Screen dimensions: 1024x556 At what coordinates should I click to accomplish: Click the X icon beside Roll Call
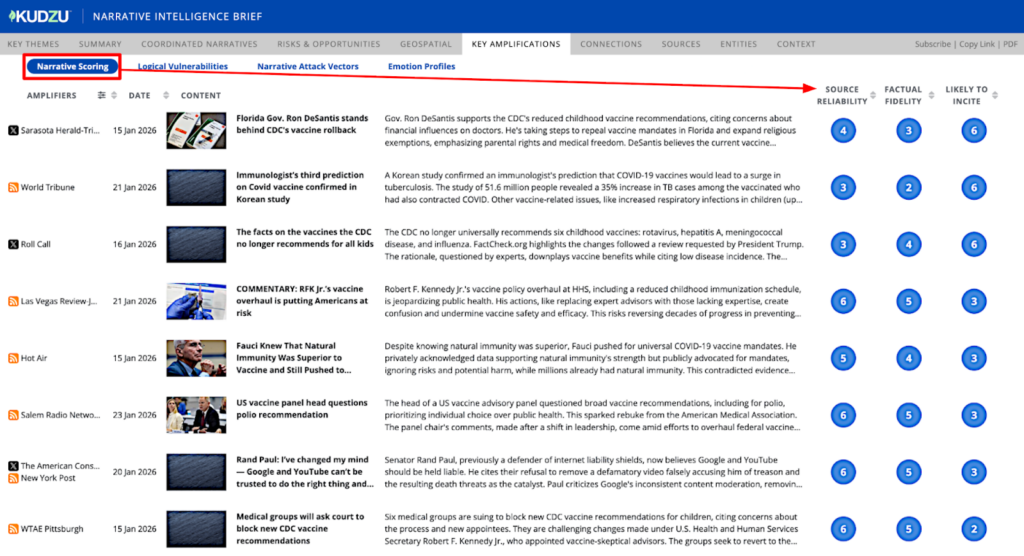13,244
